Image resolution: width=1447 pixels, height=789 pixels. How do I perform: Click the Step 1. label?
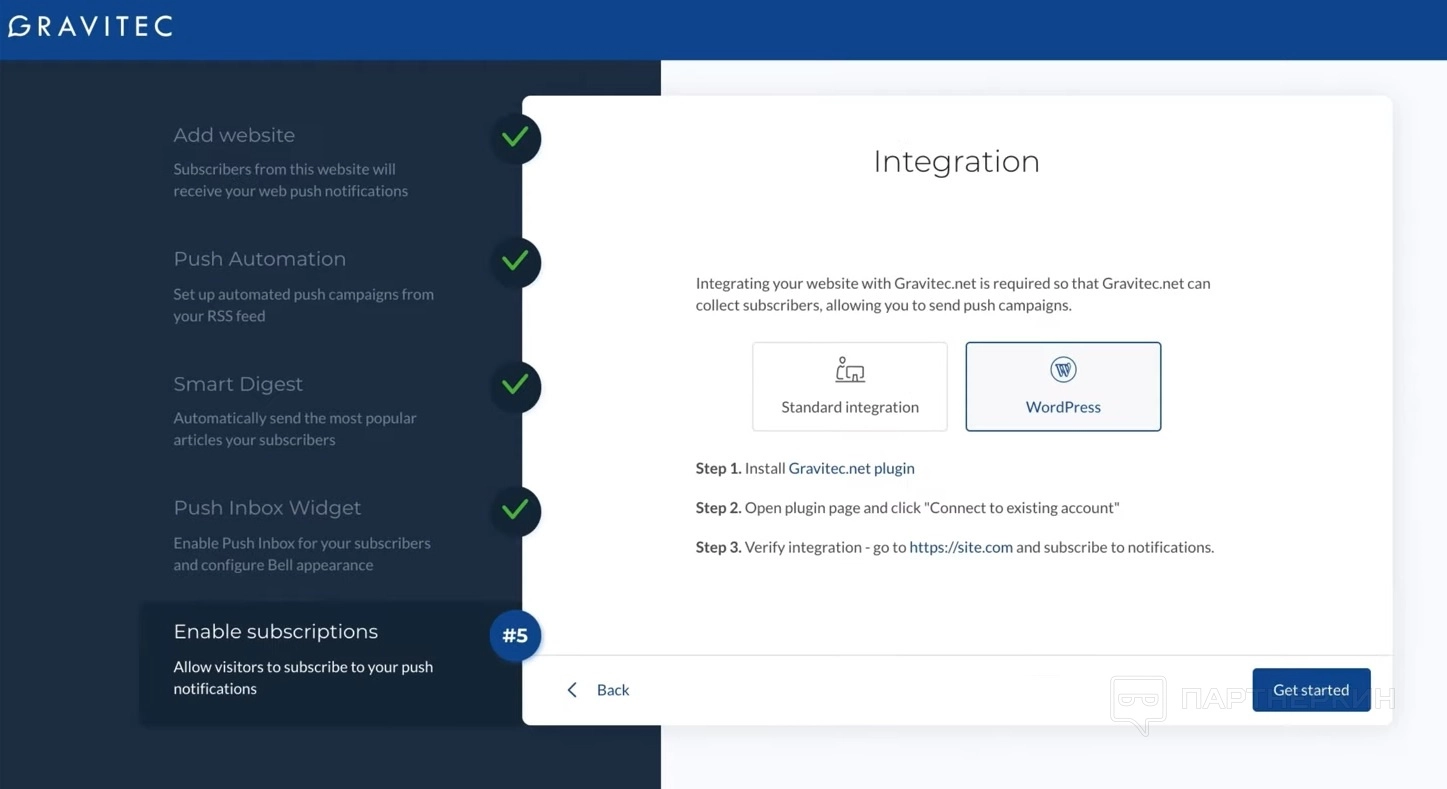719,468
